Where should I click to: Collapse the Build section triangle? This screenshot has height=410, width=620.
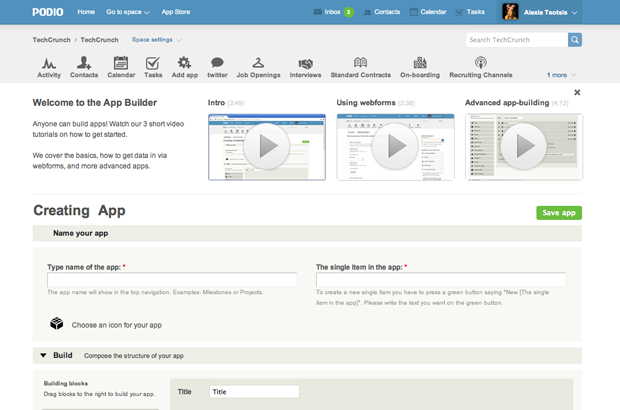[x=43, y=355]
